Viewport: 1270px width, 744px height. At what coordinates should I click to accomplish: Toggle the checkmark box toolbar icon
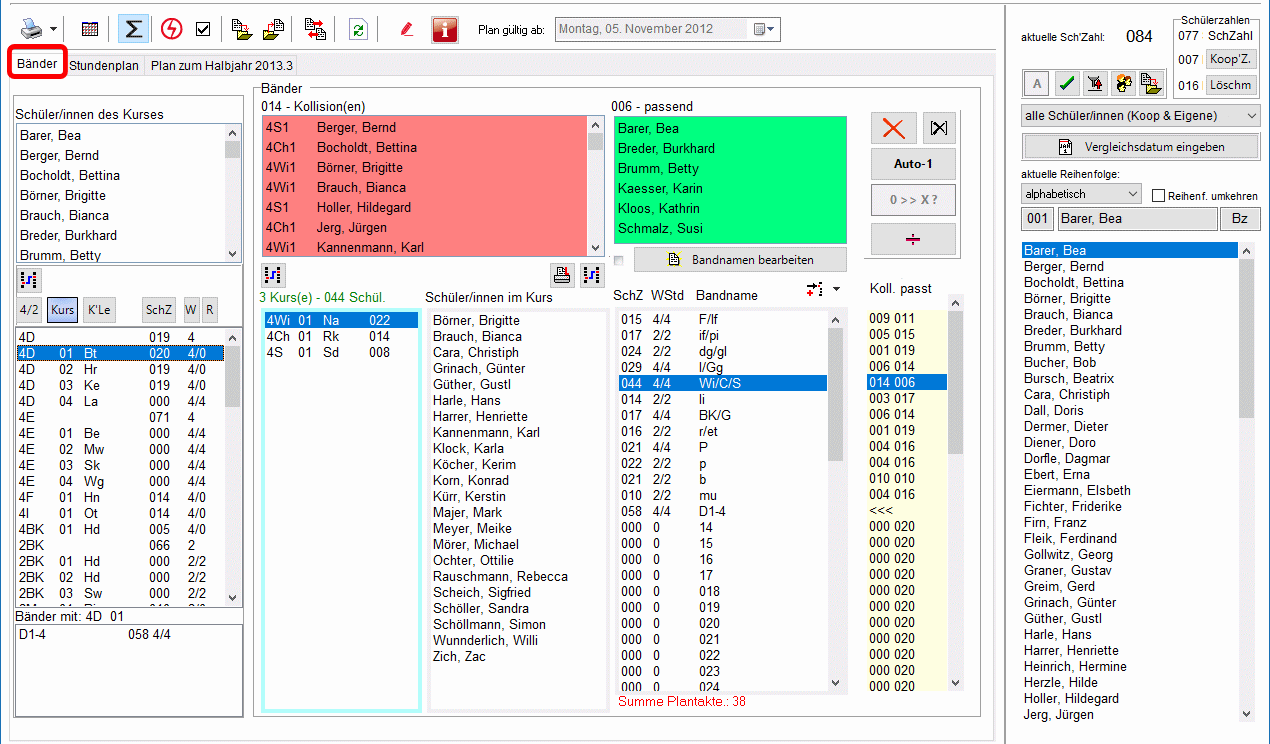(203, 29)
